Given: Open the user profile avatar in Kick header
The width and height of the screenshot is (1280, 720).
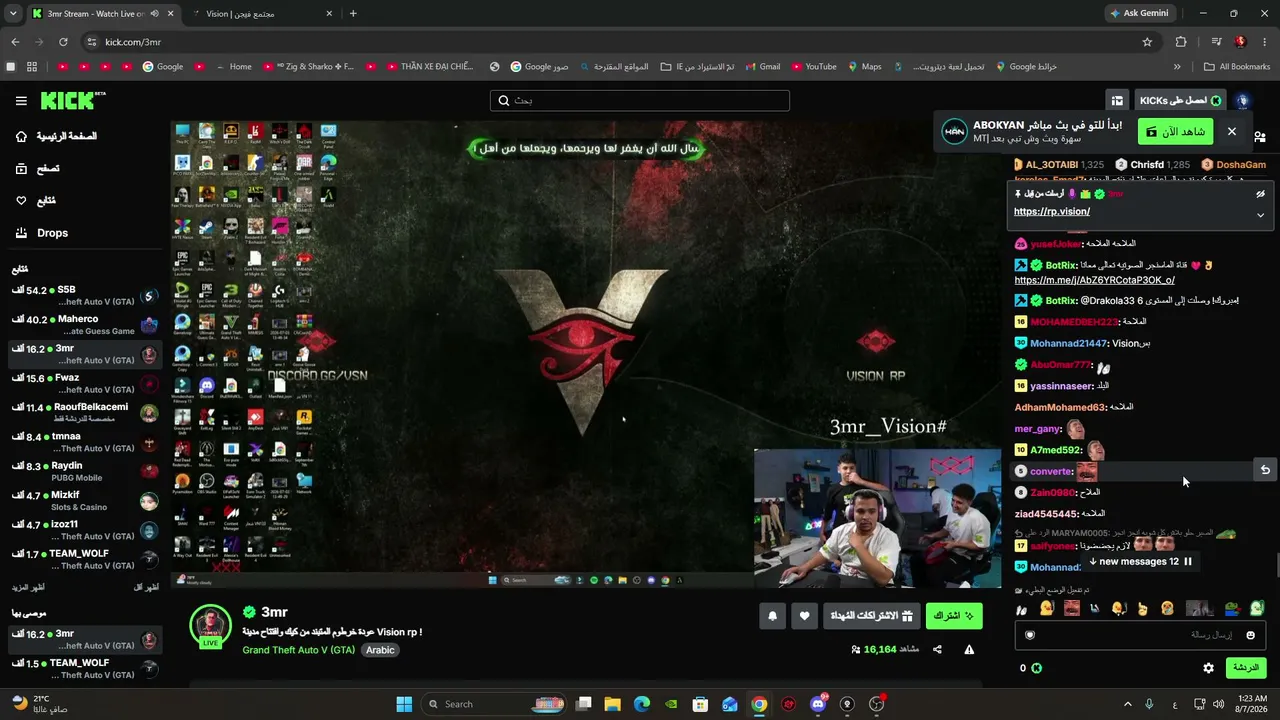Looking at the screenshot, I should point(1242,100).
